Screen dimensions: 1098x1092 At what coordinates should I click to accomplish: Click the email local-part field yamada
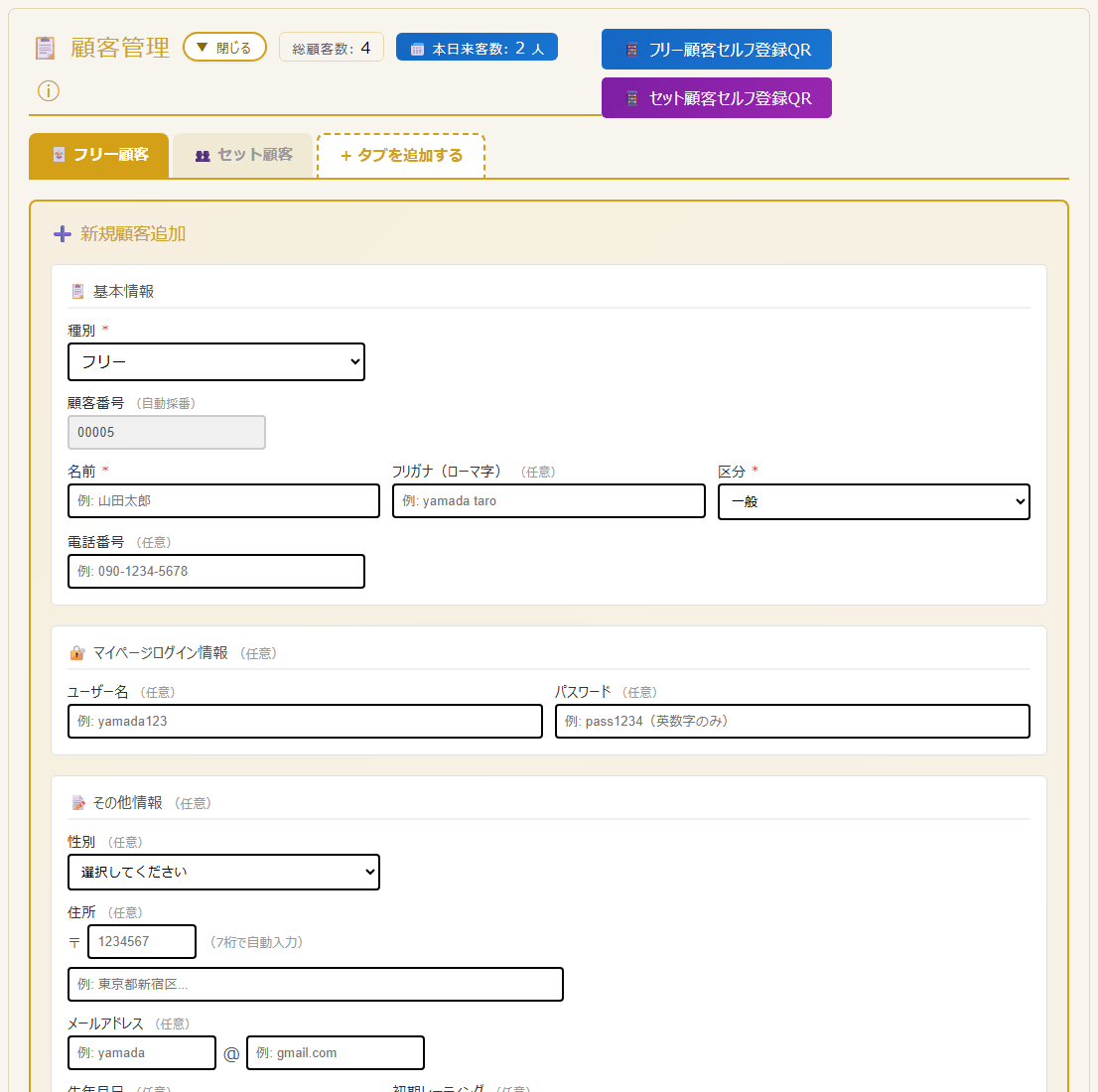141,1052
